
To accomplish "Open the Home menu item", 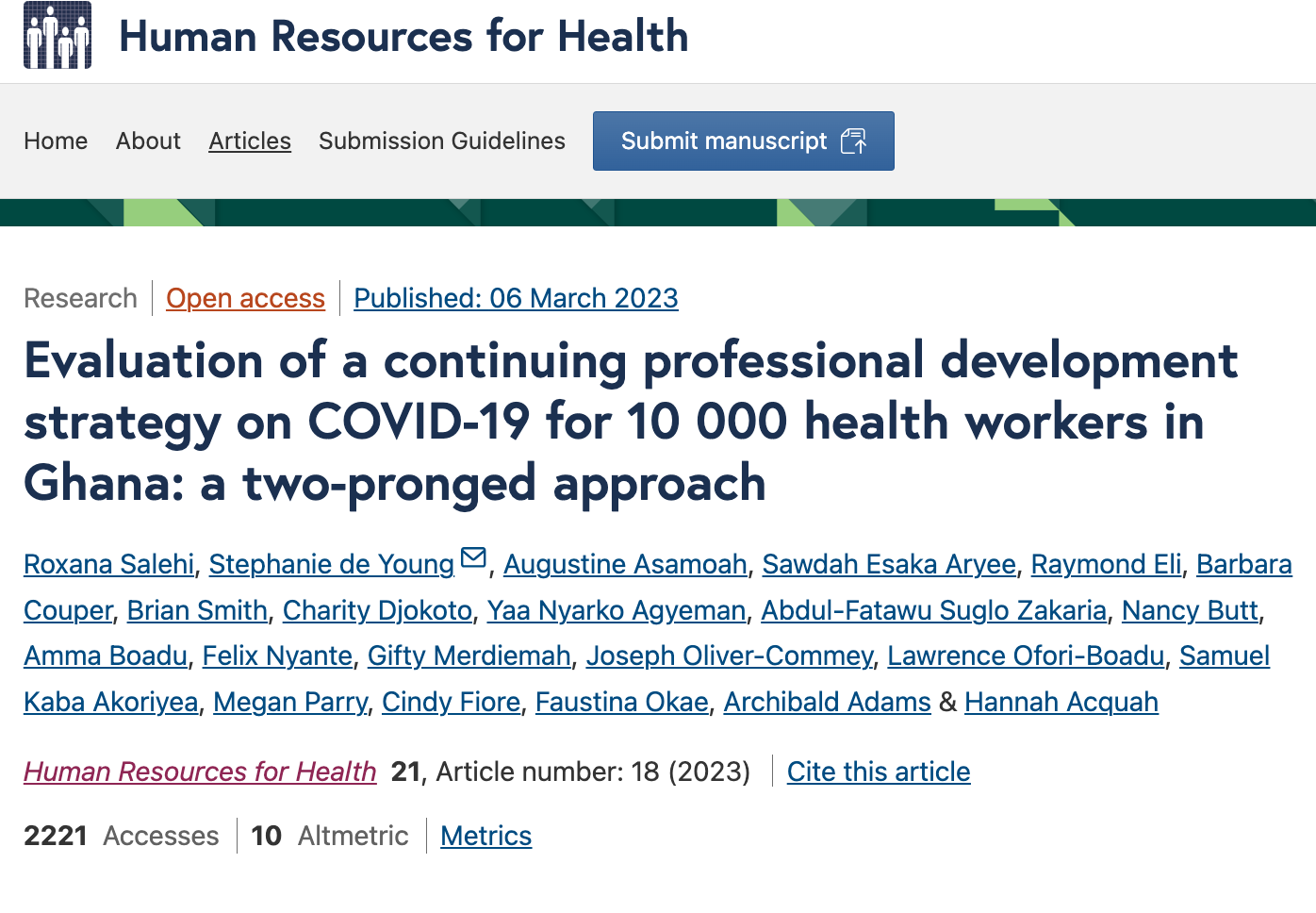I will click(56, 141).
